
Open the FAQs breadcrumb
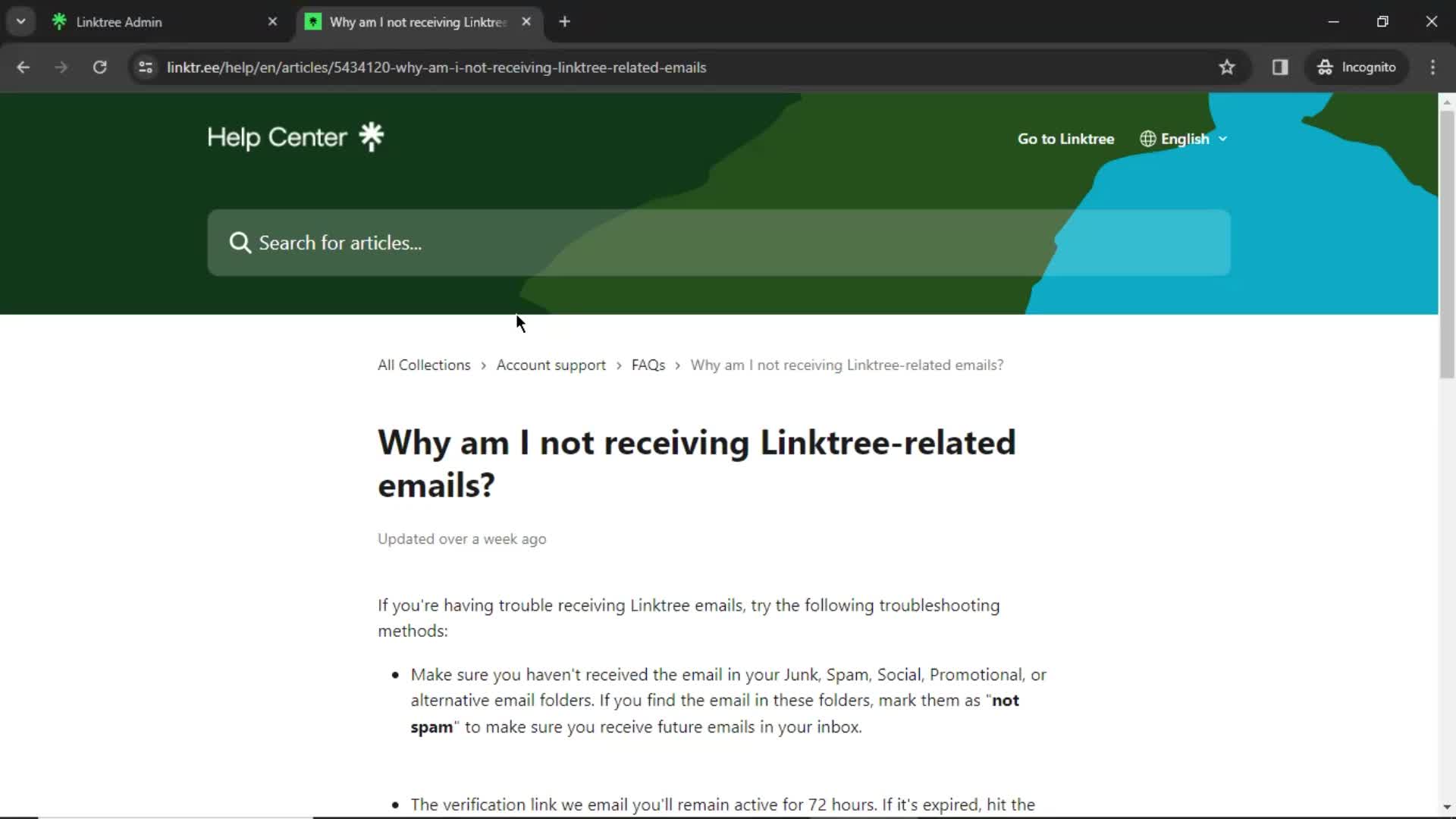[648, 365]
